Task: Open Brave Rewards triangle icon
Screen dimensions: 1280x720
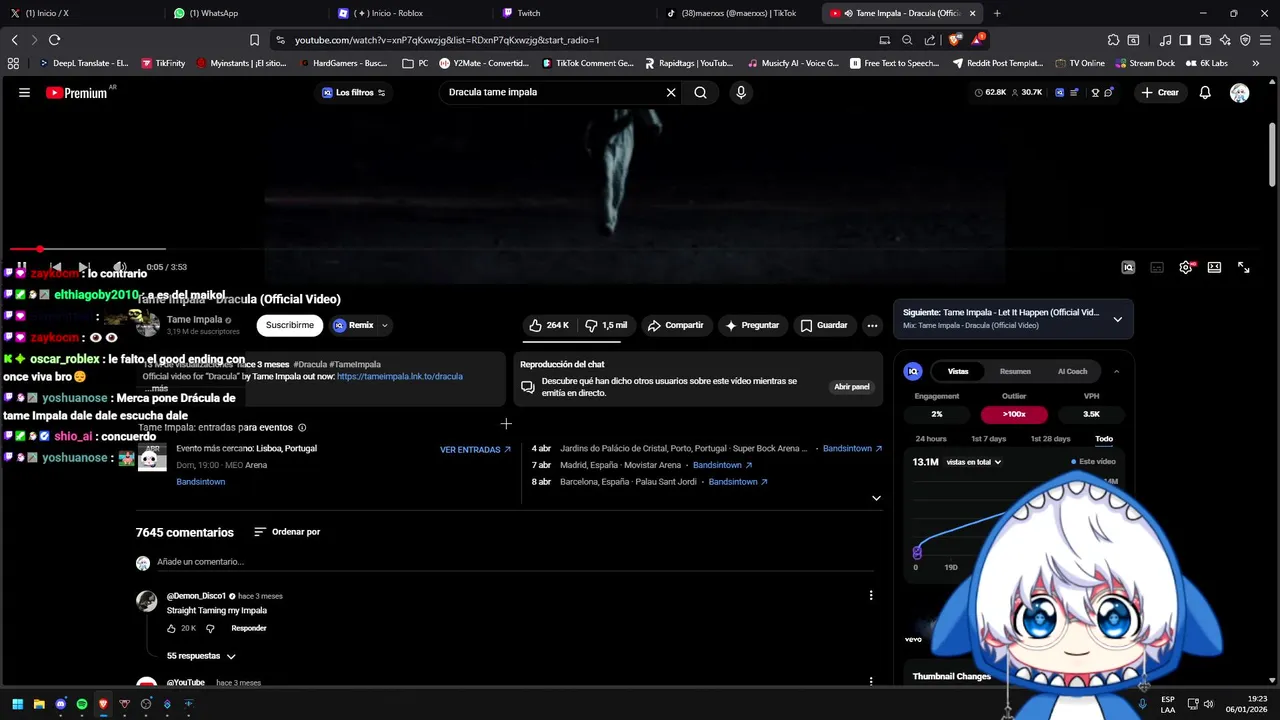Action: [x=977, y=40]
